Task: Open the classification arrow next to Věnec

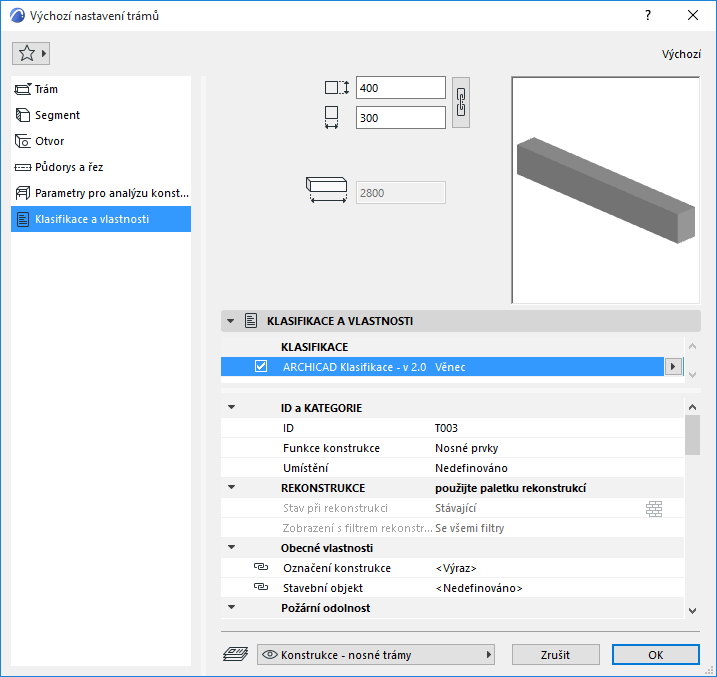Action: click(x=673, y=367)
